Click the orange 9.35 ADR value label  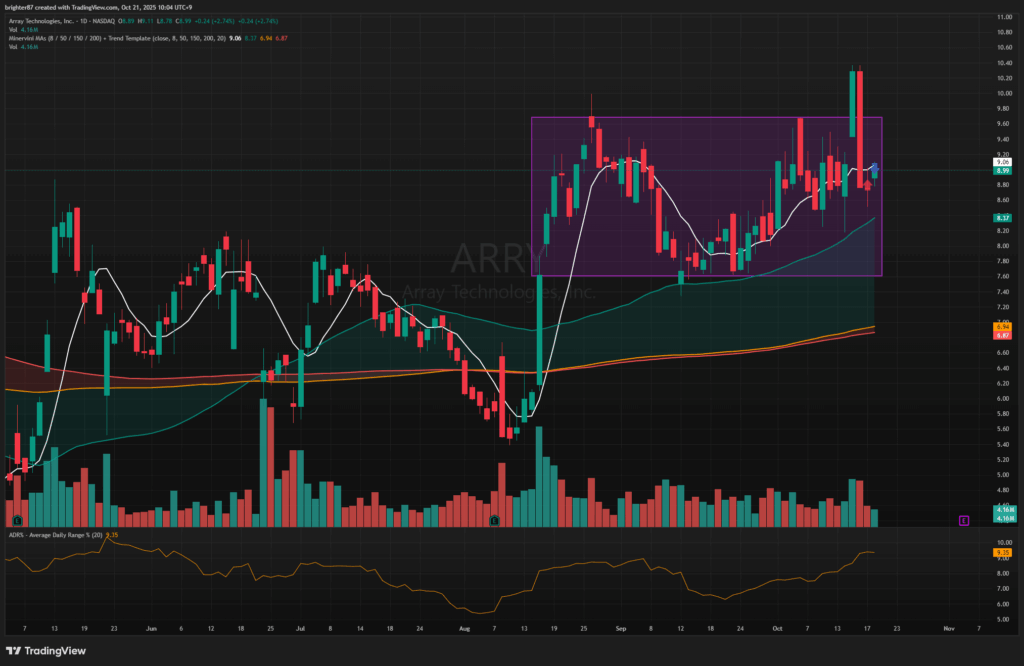pos(1002,552)
